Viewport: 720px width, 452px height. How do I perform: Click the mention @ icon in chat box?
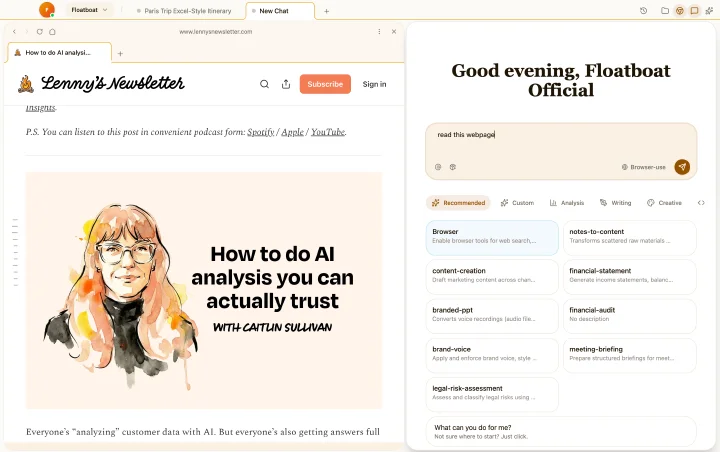tap(438, 167)
